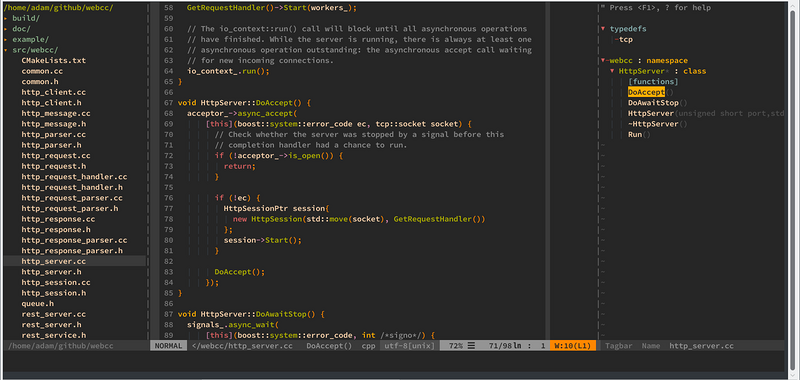
Task: Expand the example/ directory arrow
Action: pyautogui.click(x=6, y=39)
